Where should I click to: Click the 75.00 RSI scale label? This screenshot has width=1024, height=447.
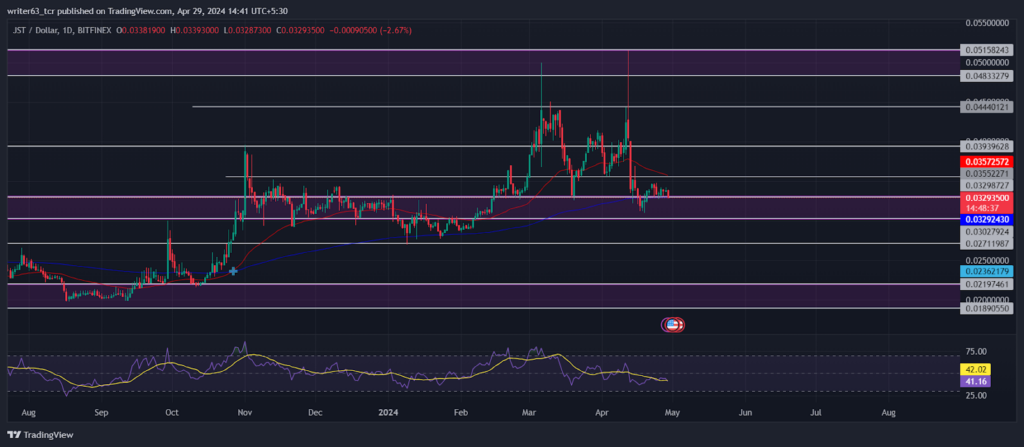[976, 352]
